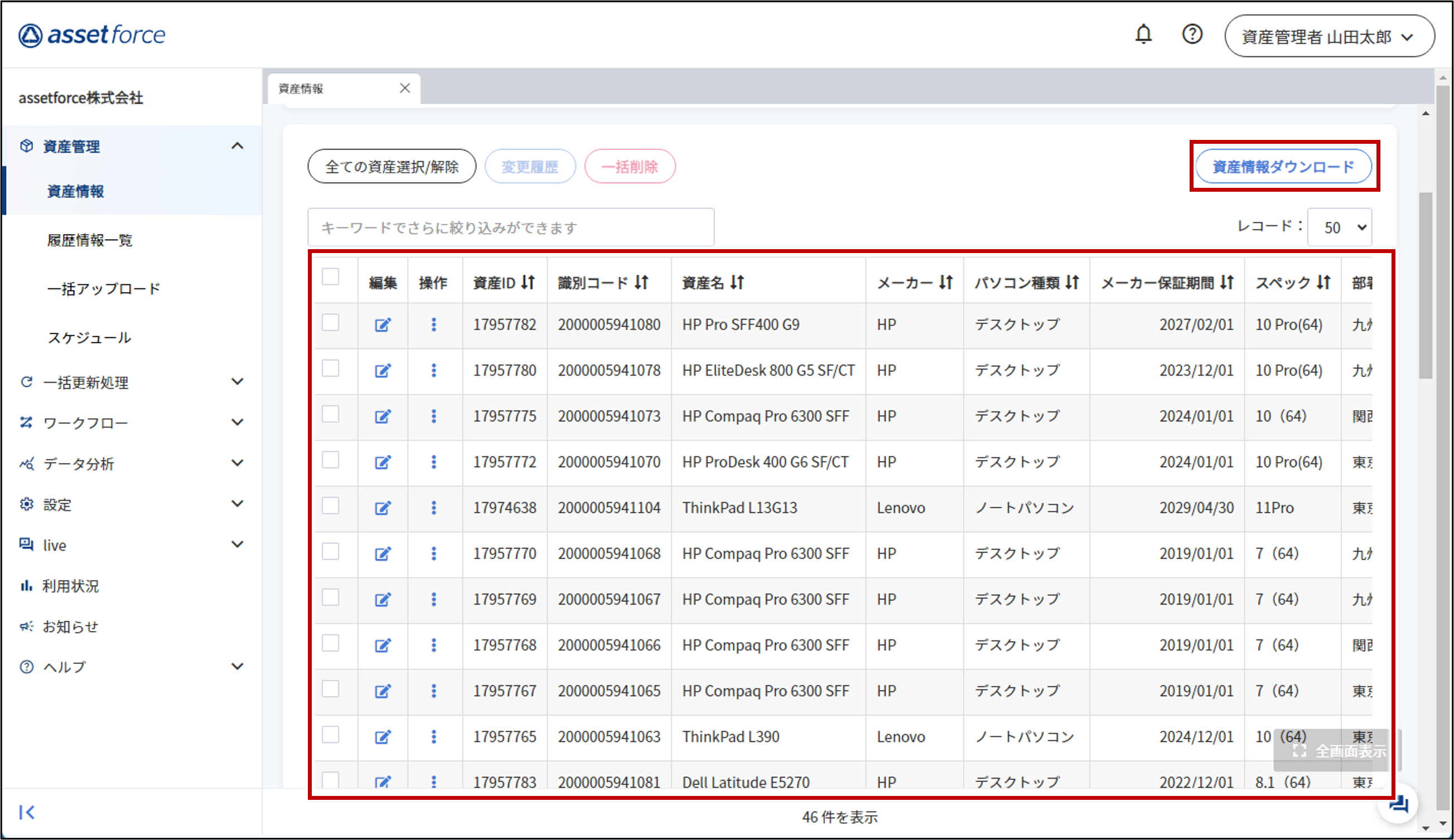Check the box for asset 17957775
The height and width of the screenshot is (840, 1454).
click(331, 414)
